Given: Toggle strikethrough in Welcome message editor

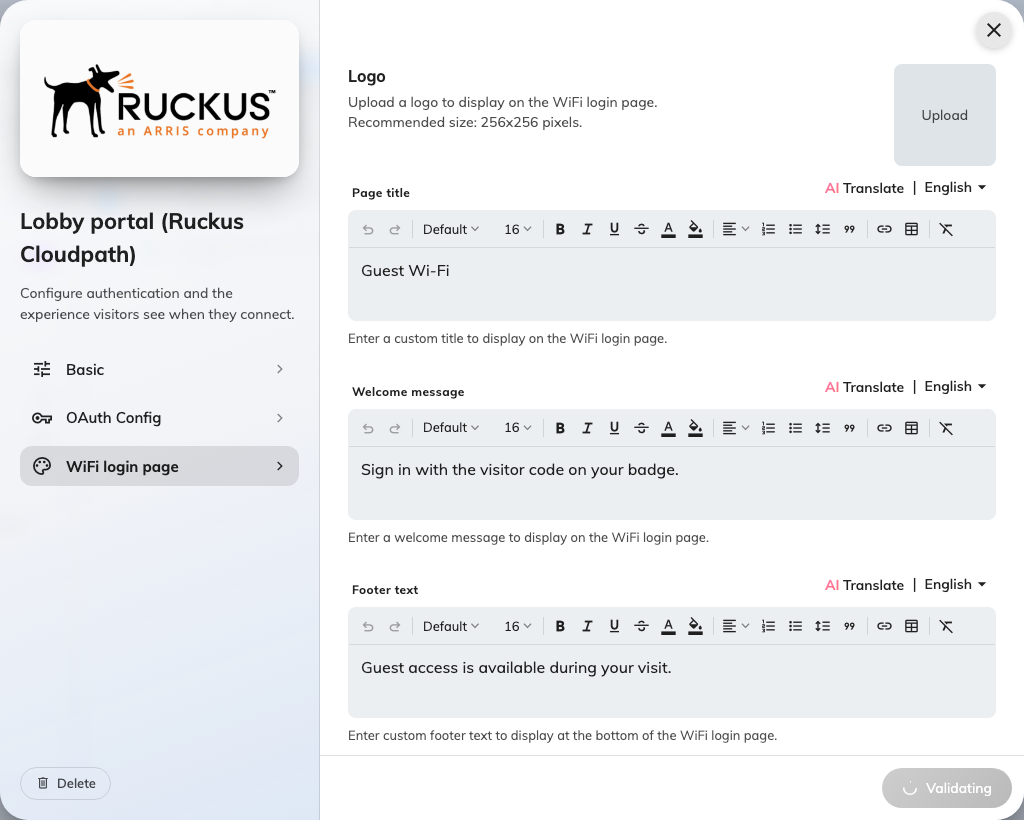Looking at the screenshot, I should coord(641,428).
